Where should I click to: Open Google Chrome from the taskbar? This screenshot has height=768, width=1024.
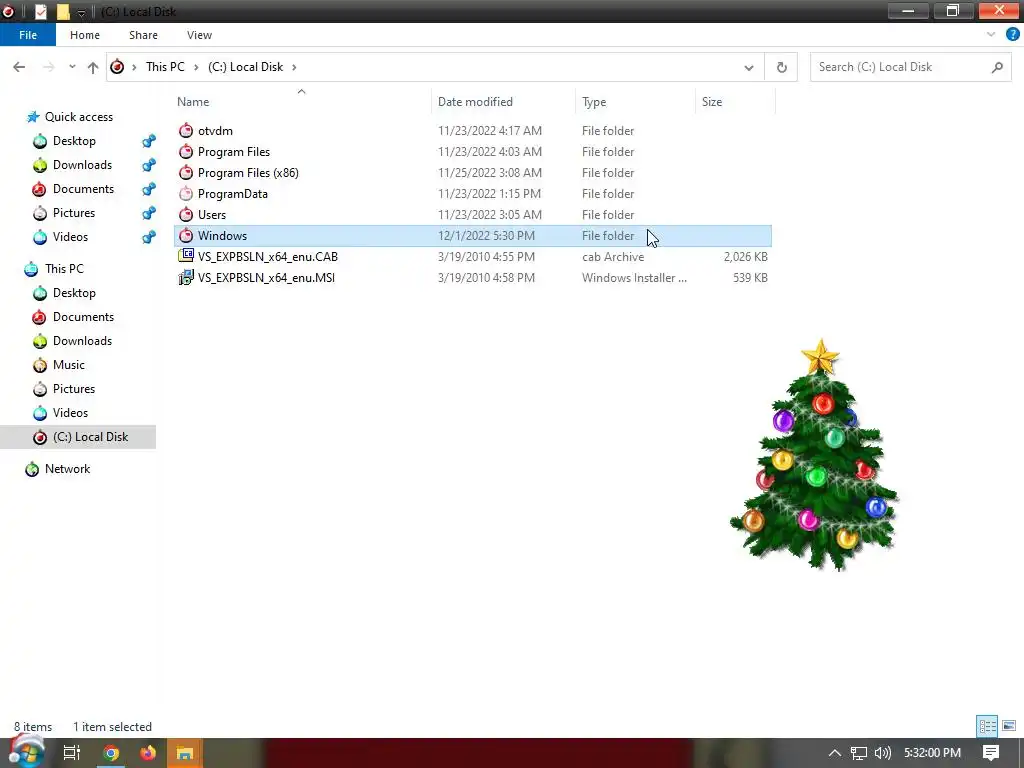(x=111, y=753)
